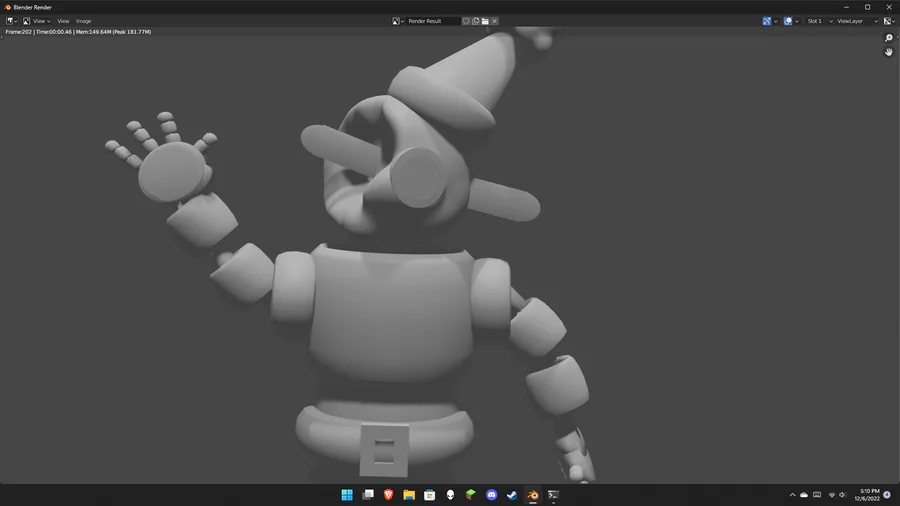Open notification count badge
Viewport: 900px width, 506px height.
click(887, 495)
